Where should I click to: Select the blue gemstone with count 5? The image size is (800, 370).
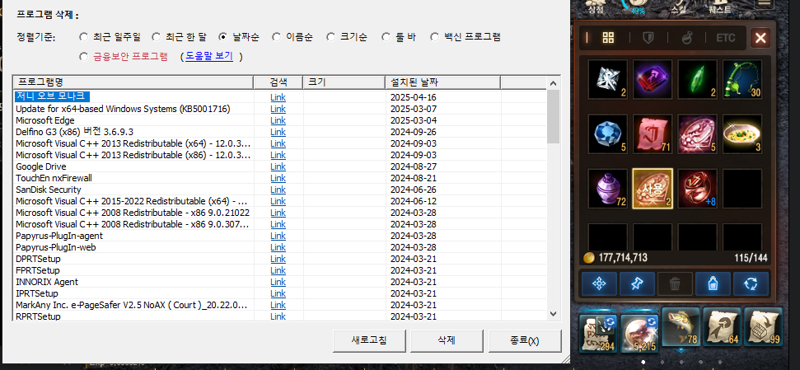608,134
